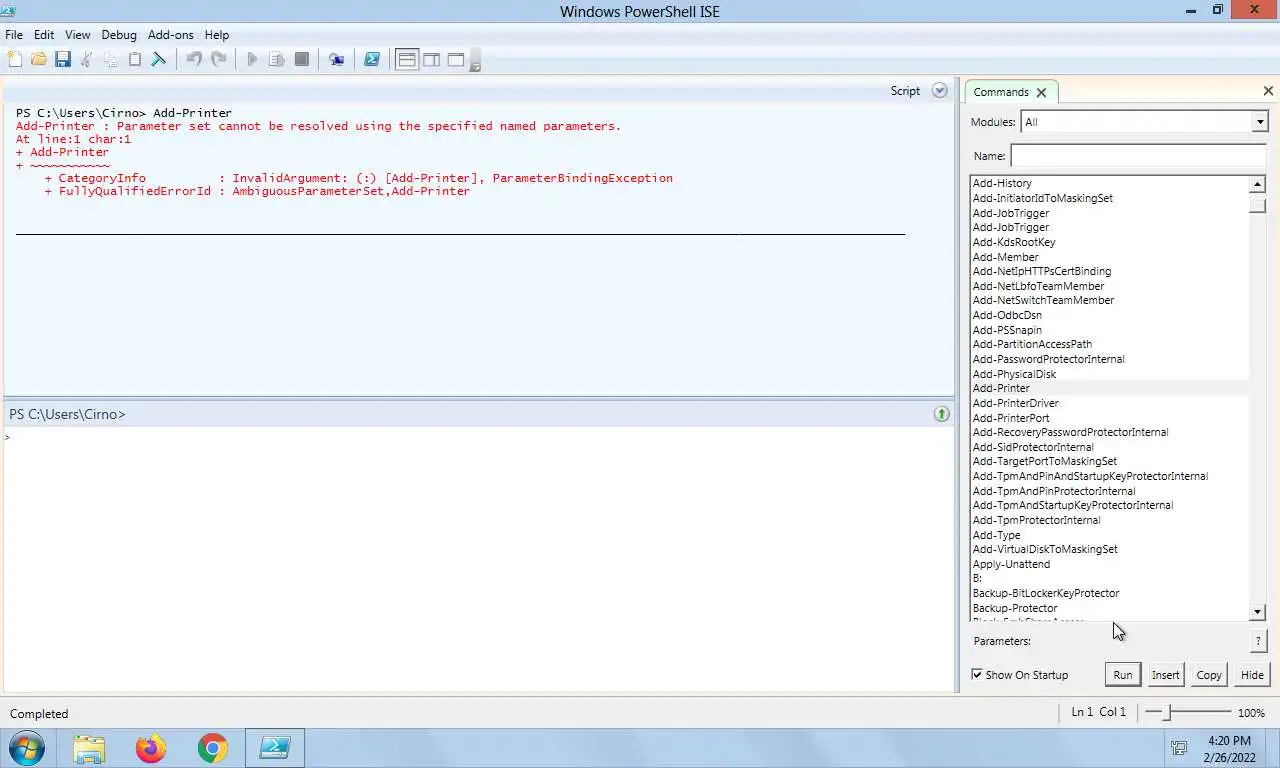
Task: Click the commands list scrollbar down arrow
Action: click(x=1258, y=612)
